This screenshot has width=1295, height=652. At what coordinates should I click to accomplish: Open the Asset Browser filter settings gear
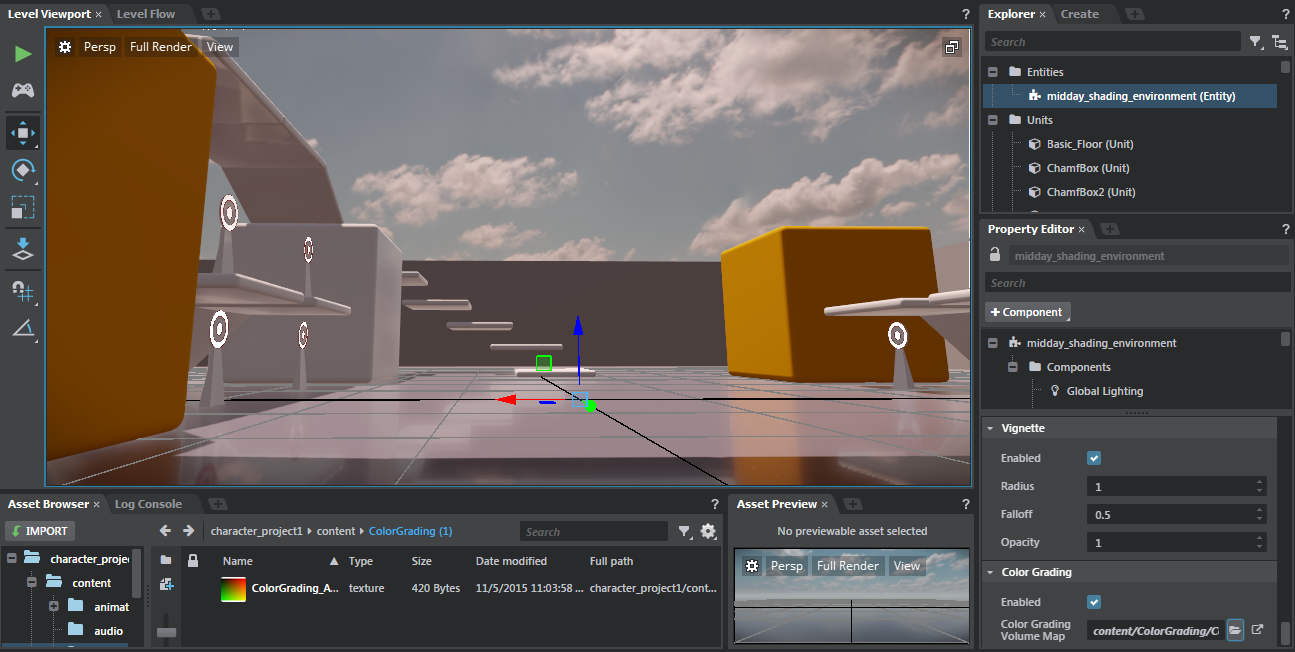click(x=708, y=531)
